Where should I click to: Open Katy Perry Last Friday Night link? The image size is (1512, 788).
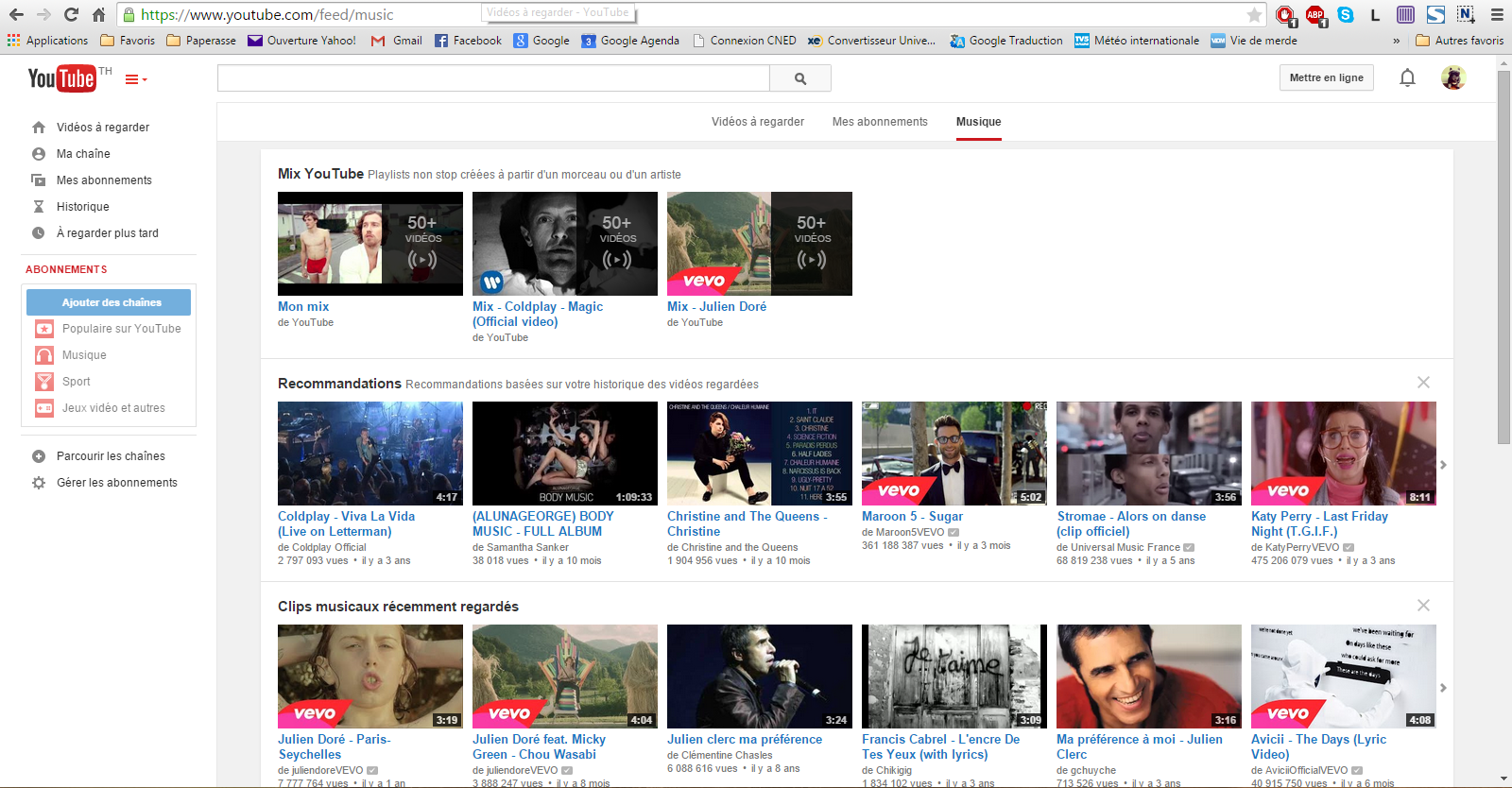coord(1319,524)
